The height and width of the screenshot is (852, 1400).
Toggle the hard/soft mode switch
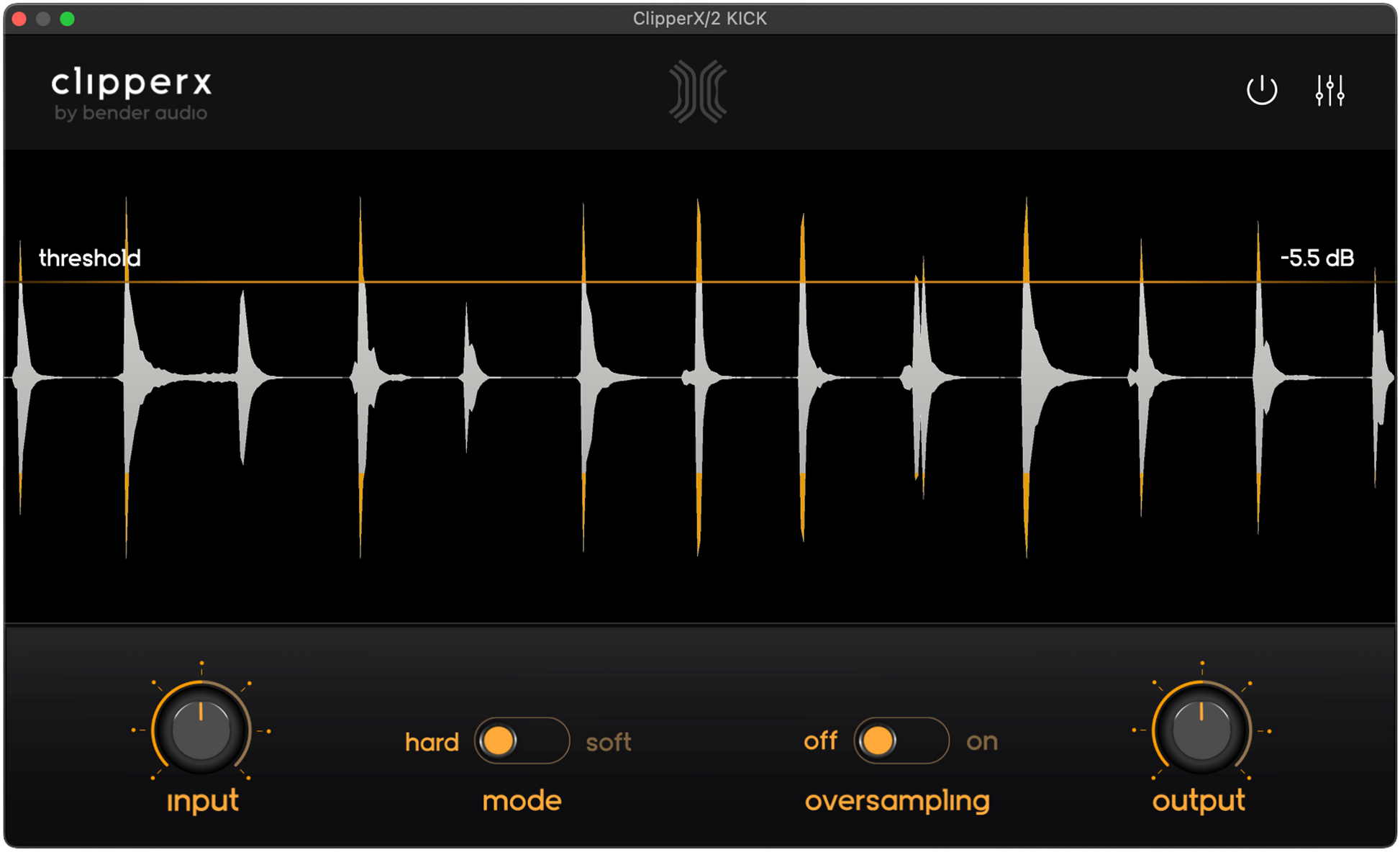coord(522,740)
